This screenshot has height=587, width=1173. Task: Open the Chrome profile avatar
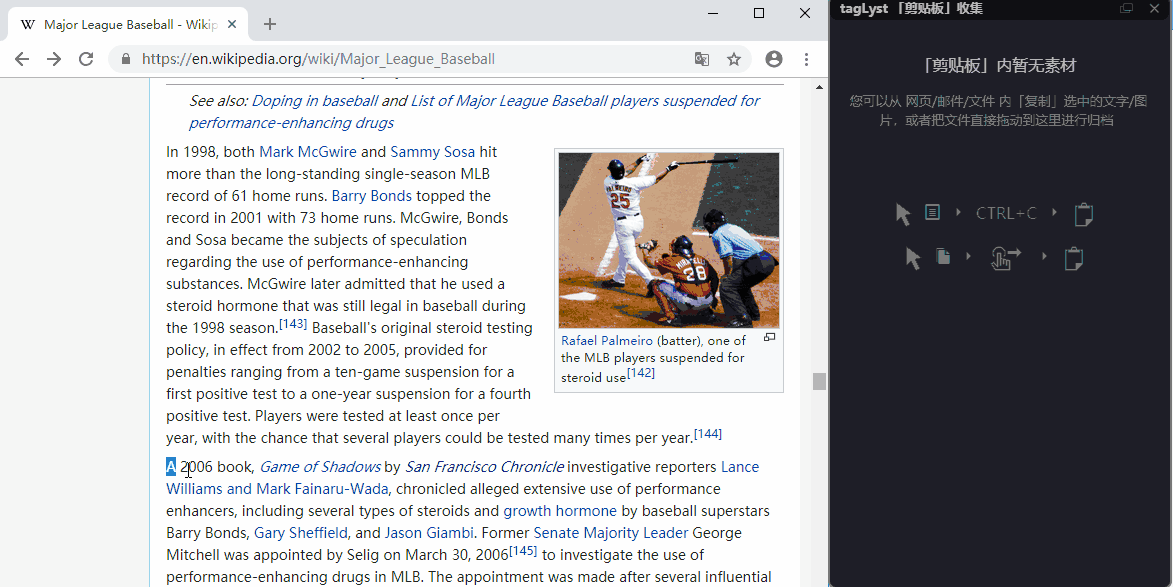click(774, 59)
